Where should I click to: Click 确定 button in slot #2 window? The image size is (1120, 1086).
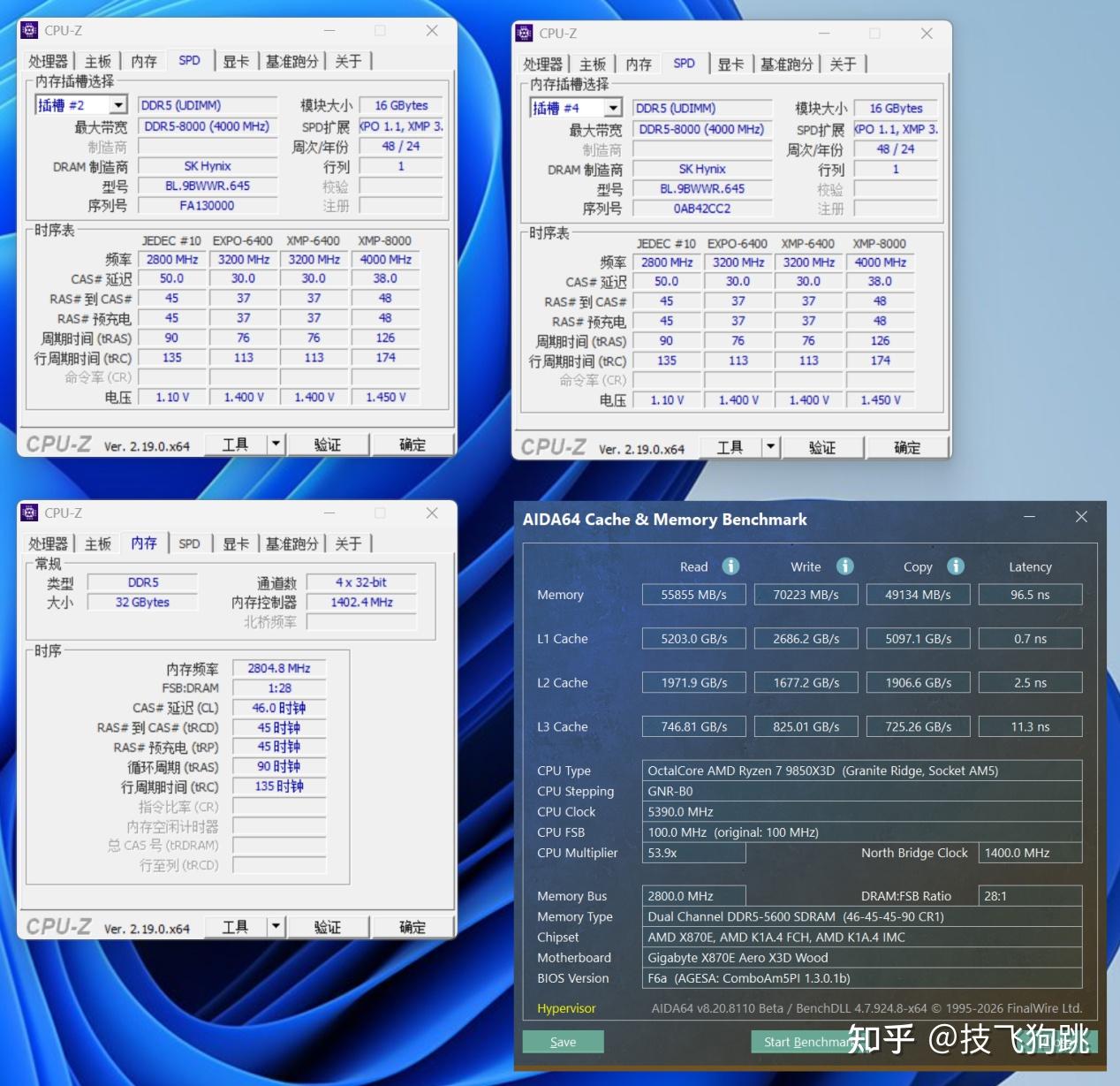(412, 444)
